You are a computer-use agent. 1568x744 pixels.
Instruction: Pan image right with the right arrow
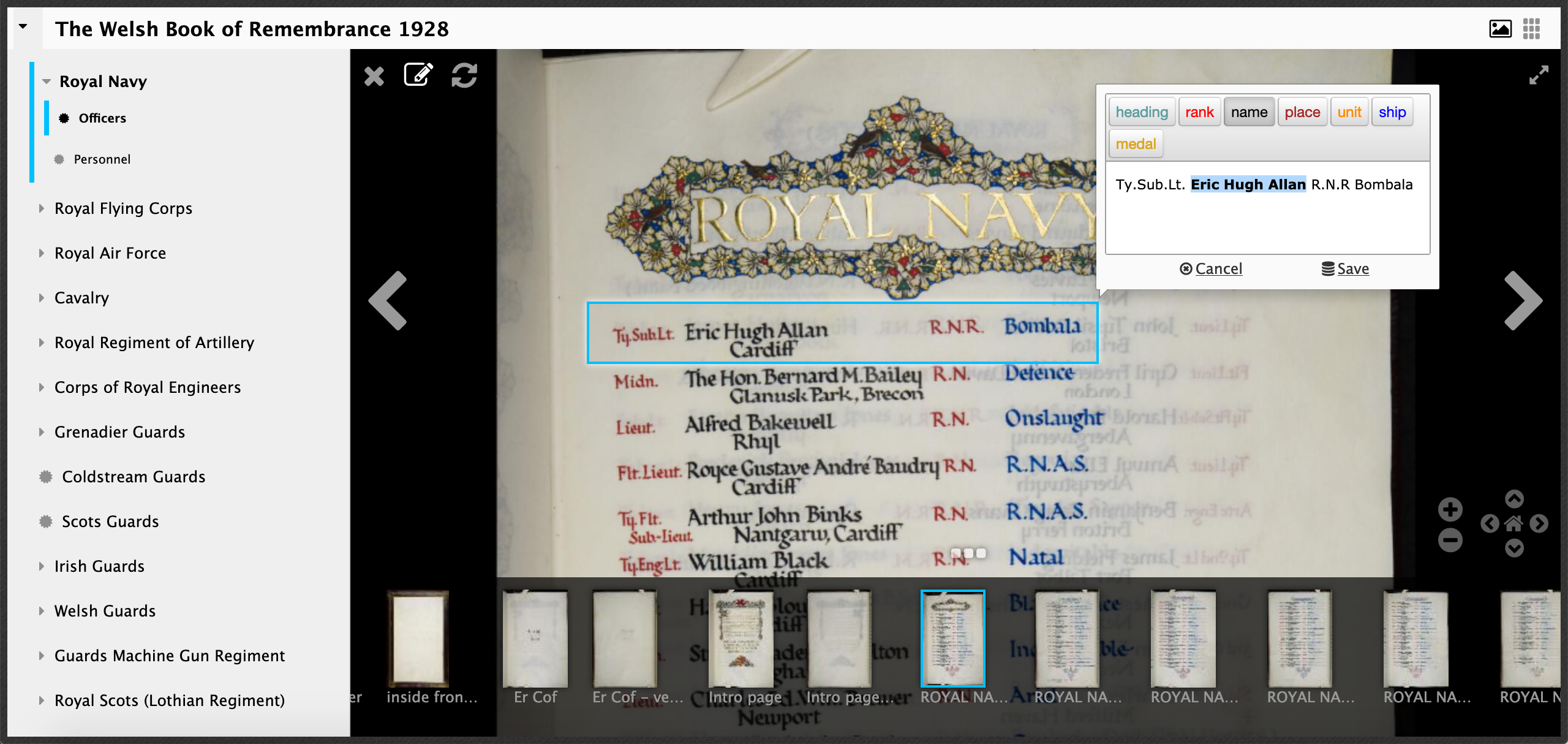click(x=1539, y=523)
